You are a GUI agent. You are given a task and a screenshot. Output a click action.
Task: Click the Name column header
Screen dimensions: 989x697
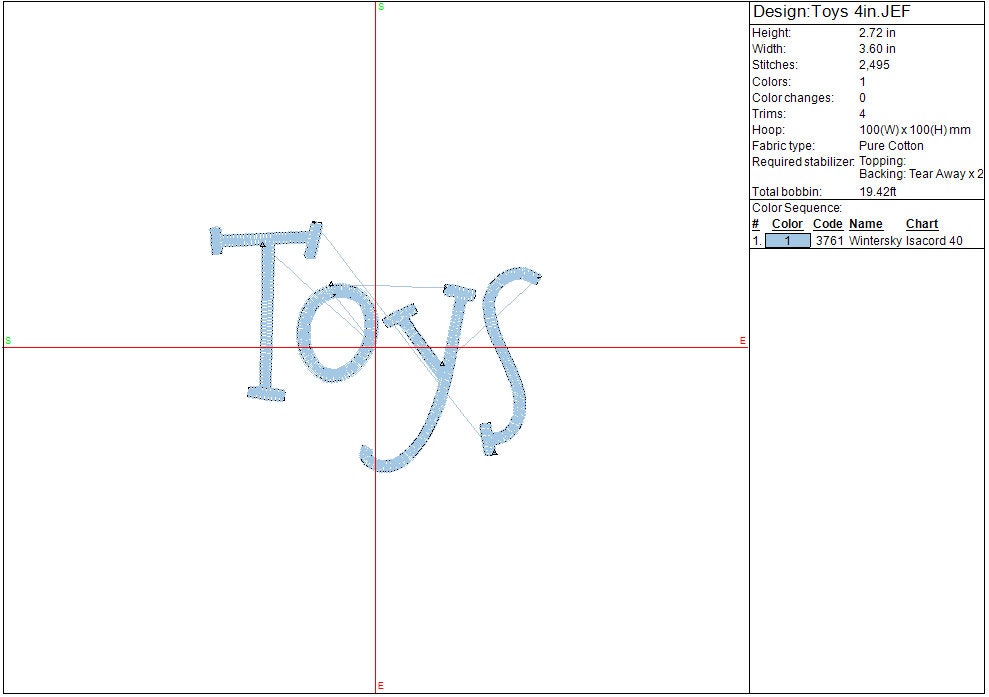point(866,224)
